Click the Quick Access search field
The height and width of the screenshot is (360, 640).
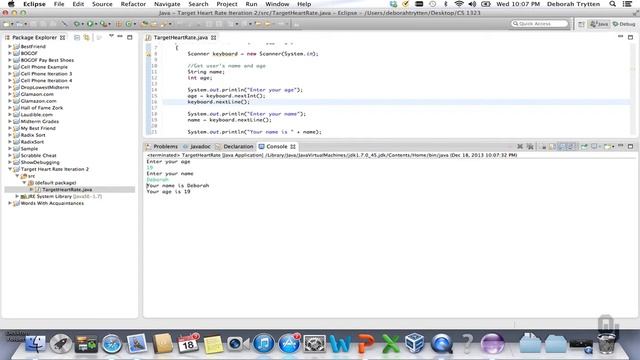click(540, 24)
